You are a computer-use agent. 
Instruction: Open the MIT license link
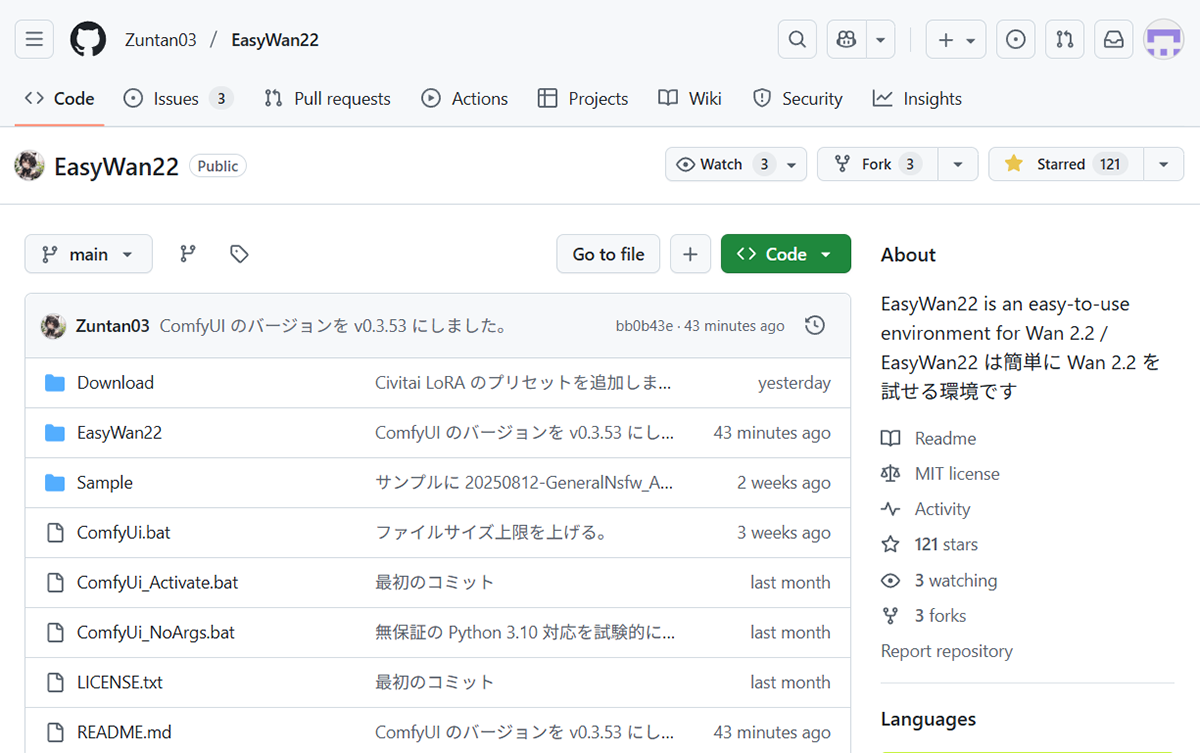point(956,473)
